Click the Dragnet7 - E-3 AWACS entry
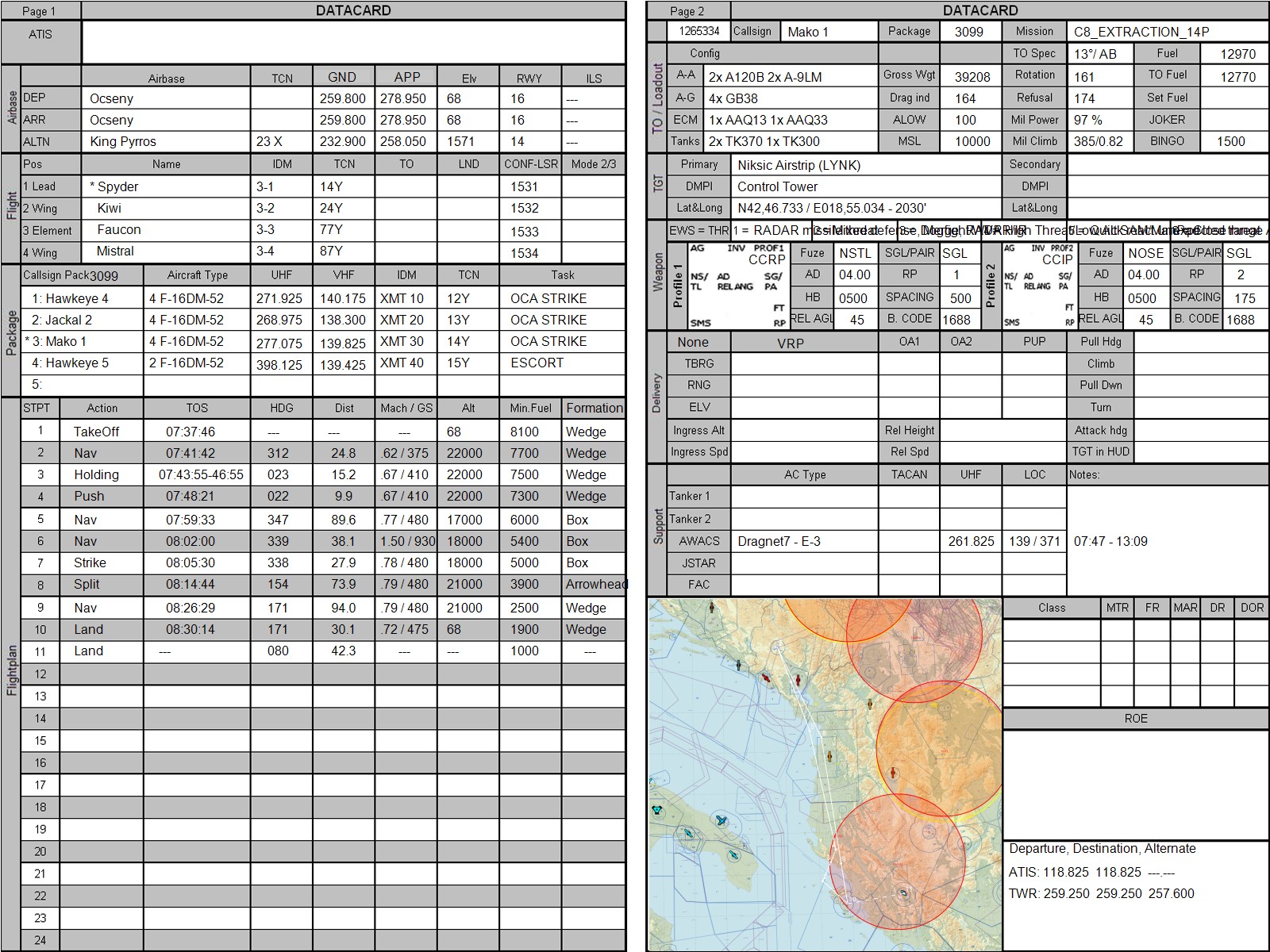 pyautogui.click(x=804, y=541)
